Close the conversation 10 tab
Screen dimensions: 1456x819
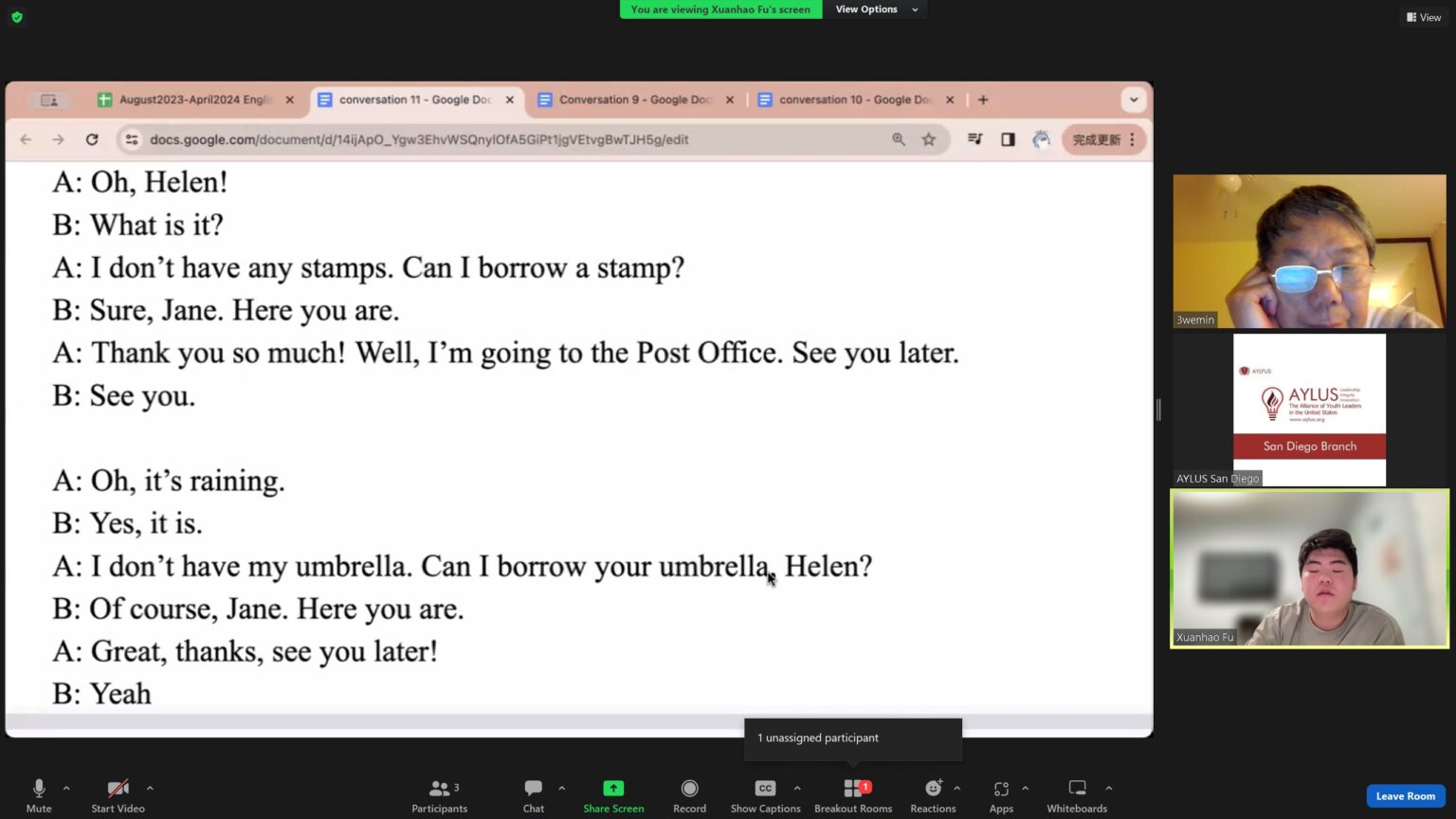tap(950, 100)
